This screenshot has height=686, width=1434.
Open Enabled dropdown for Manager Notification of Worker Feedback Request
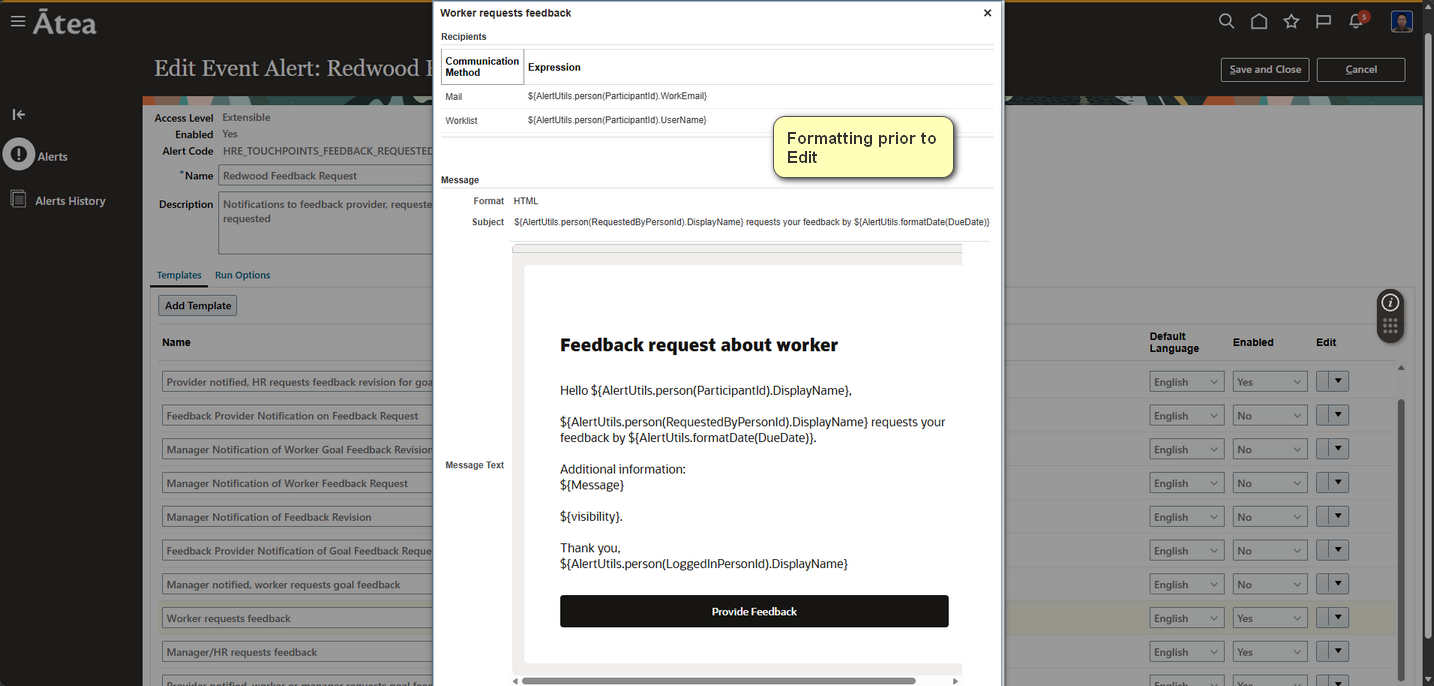1270,483
